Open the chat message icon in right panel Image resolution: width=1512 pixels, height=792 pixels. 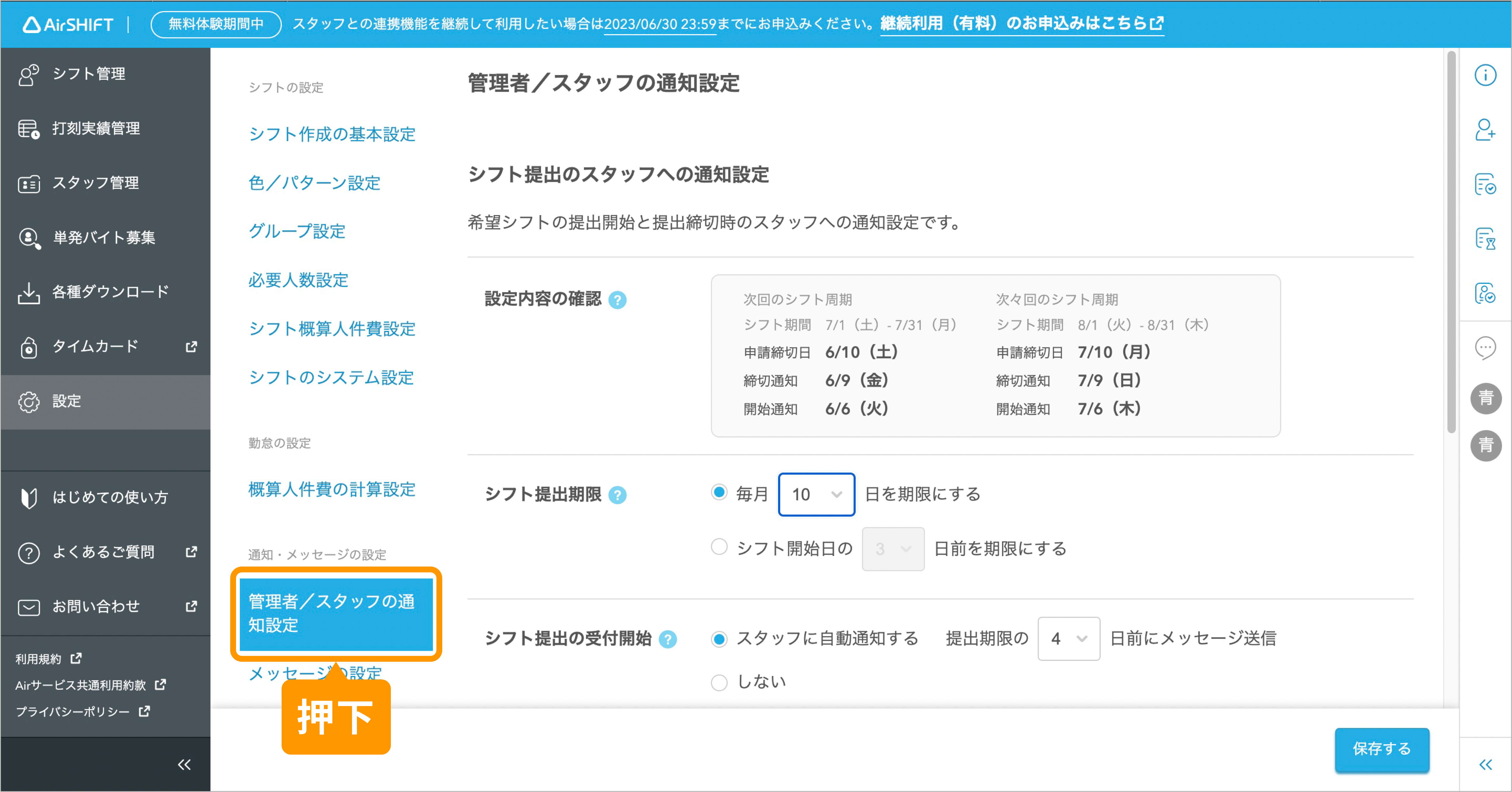(1485, 348)
